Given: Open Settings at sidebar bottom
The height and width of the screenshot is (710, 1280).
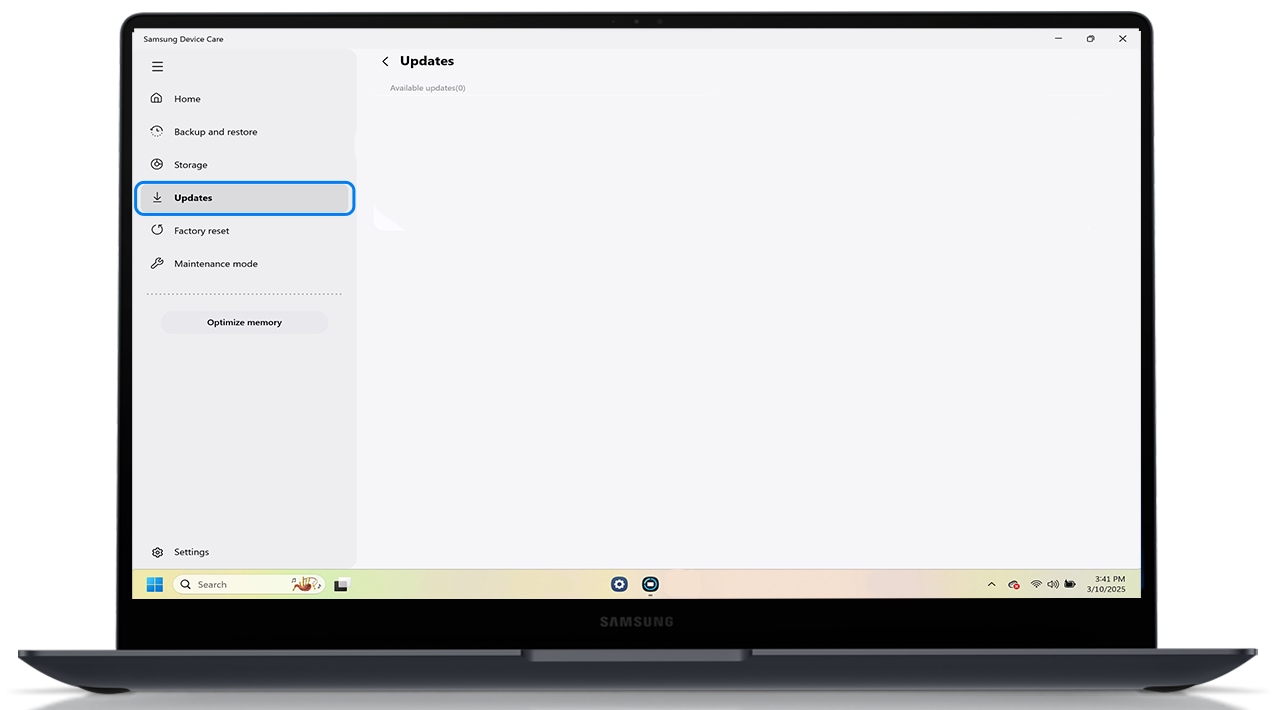Looking at the screenshot, I should (245, 552).
